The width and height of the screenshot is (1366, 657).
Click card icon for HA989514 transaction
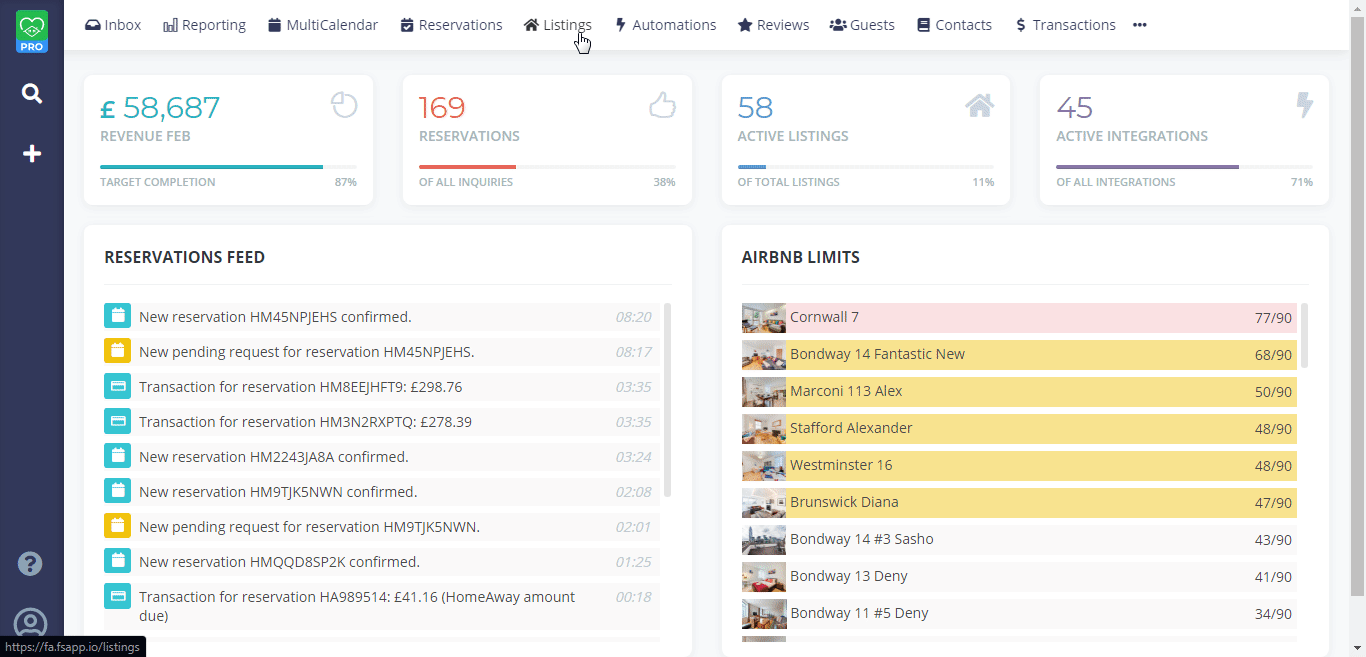(117, 597)
